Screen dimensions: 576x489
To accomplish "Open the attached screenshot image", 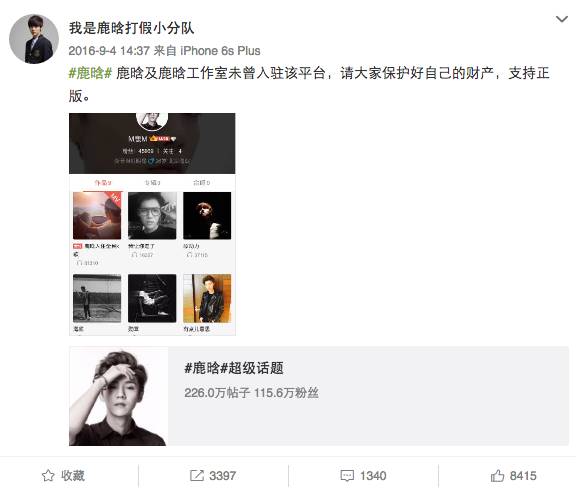I will pyautogui.click(x=152, y=224).
